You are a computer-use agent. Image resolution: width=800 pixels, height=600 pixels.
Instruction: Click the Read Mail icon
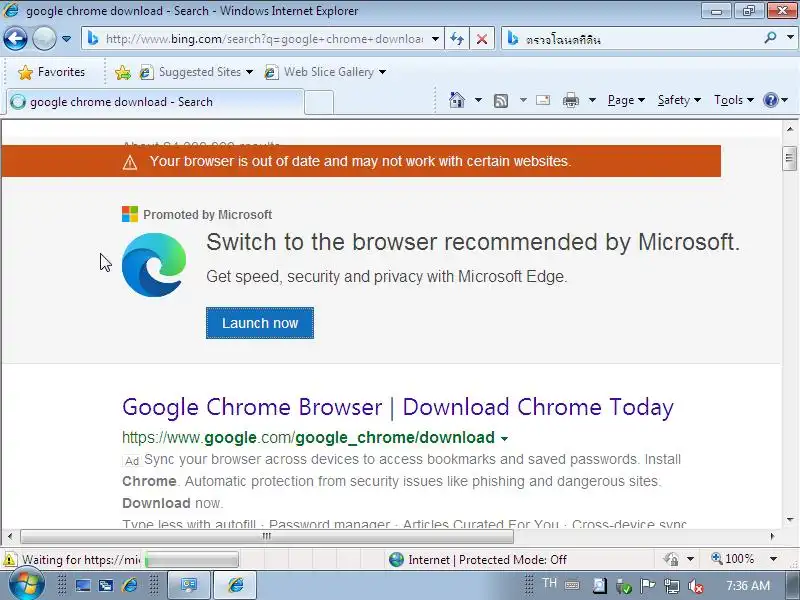(x=543, y=100)
